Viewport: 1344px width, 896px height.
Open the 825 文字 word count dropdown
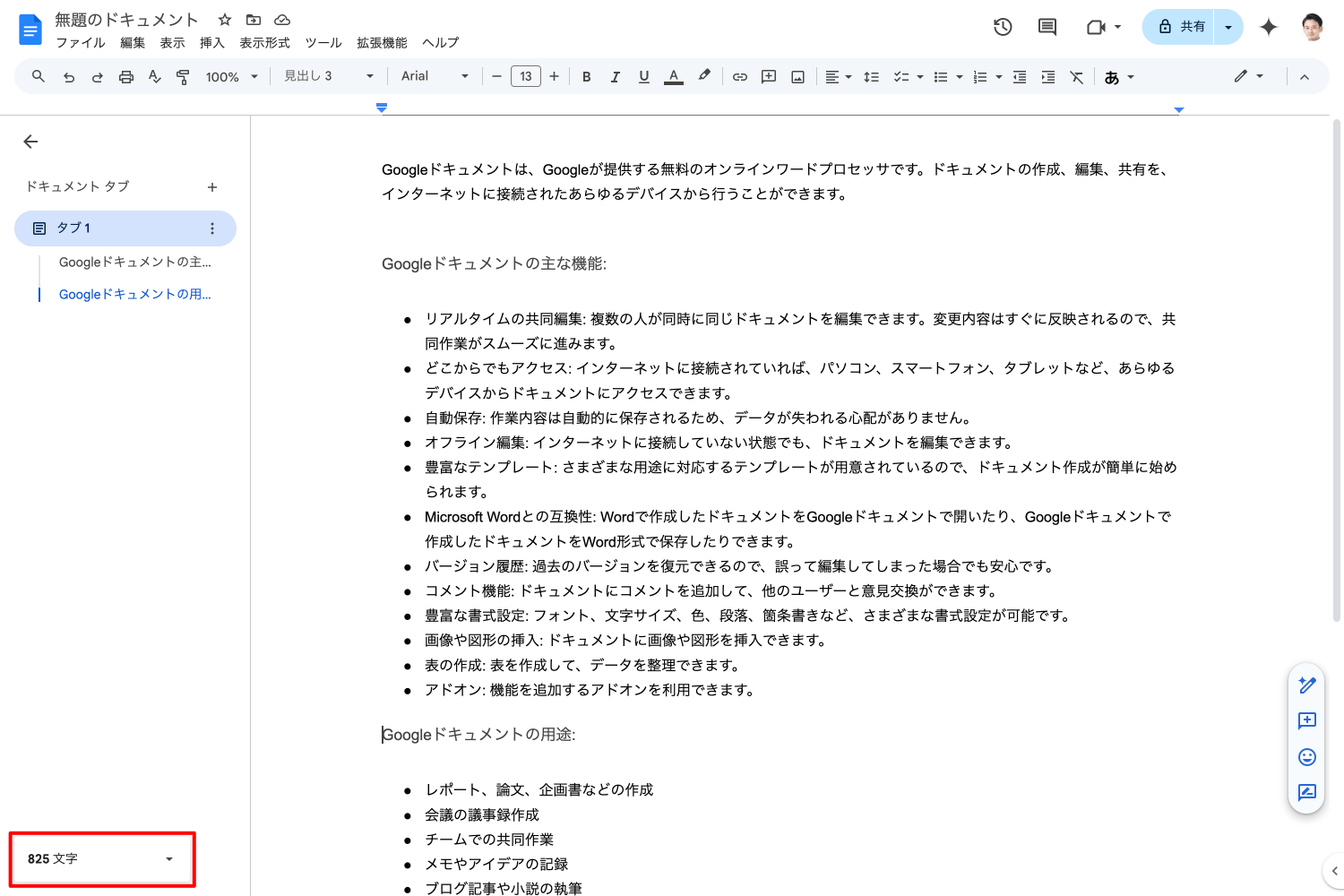coord(101,858)
